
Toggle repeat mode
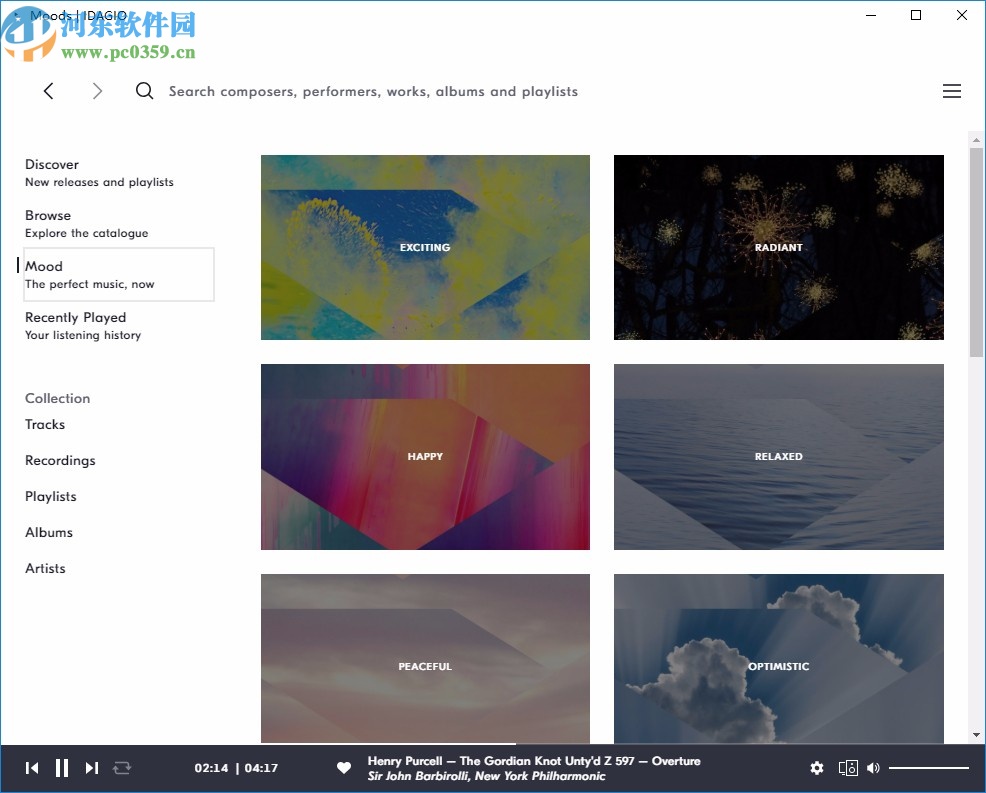[122, 767]
